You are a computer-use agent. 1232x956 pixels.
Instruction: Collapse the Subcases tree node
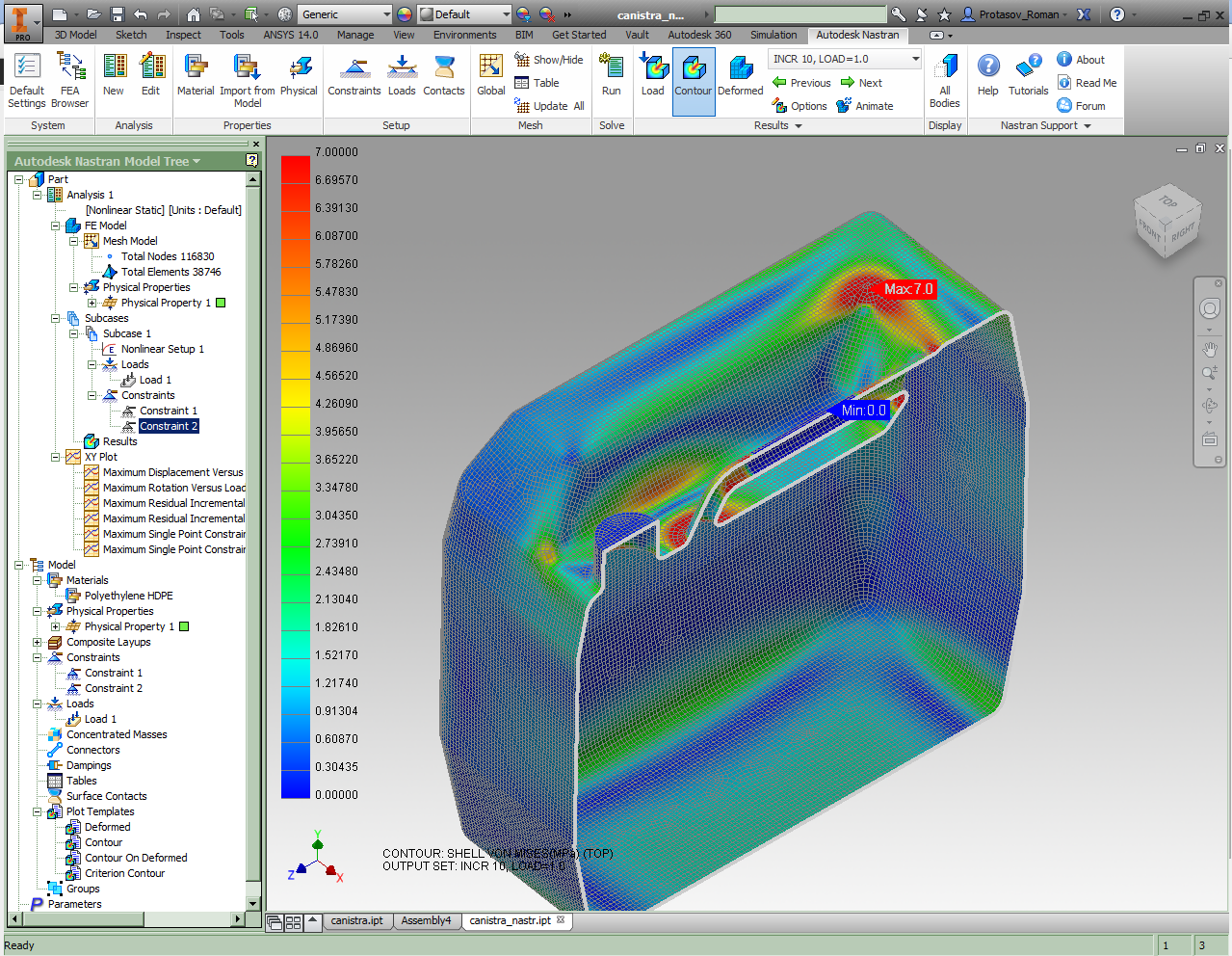(x=56, y=318)
